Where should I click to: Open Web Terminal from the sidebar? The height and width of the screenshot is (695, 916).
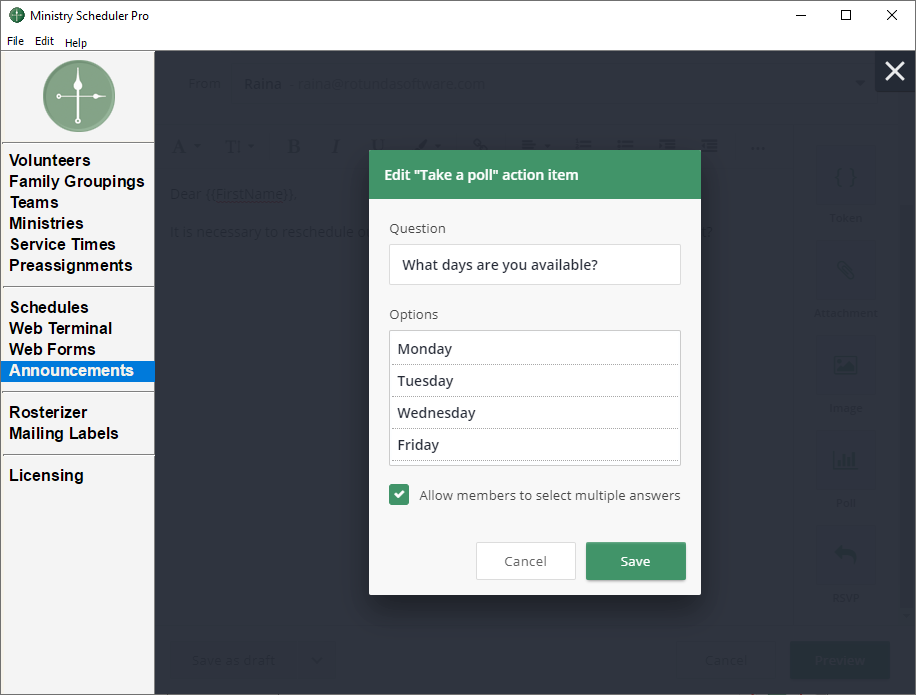click(x=61, y=328)
